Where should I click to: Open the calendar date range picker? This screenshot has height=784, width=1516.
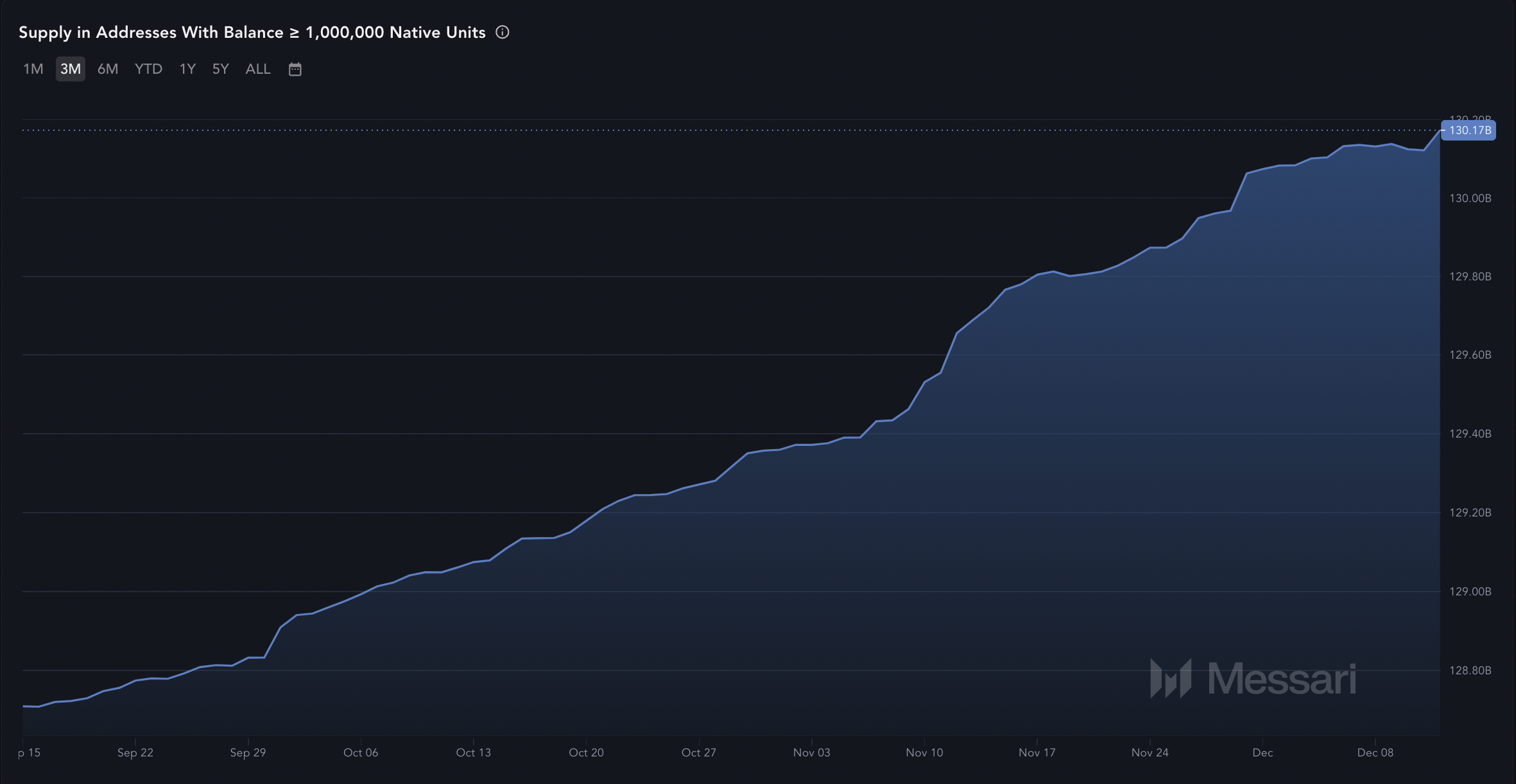295,69
